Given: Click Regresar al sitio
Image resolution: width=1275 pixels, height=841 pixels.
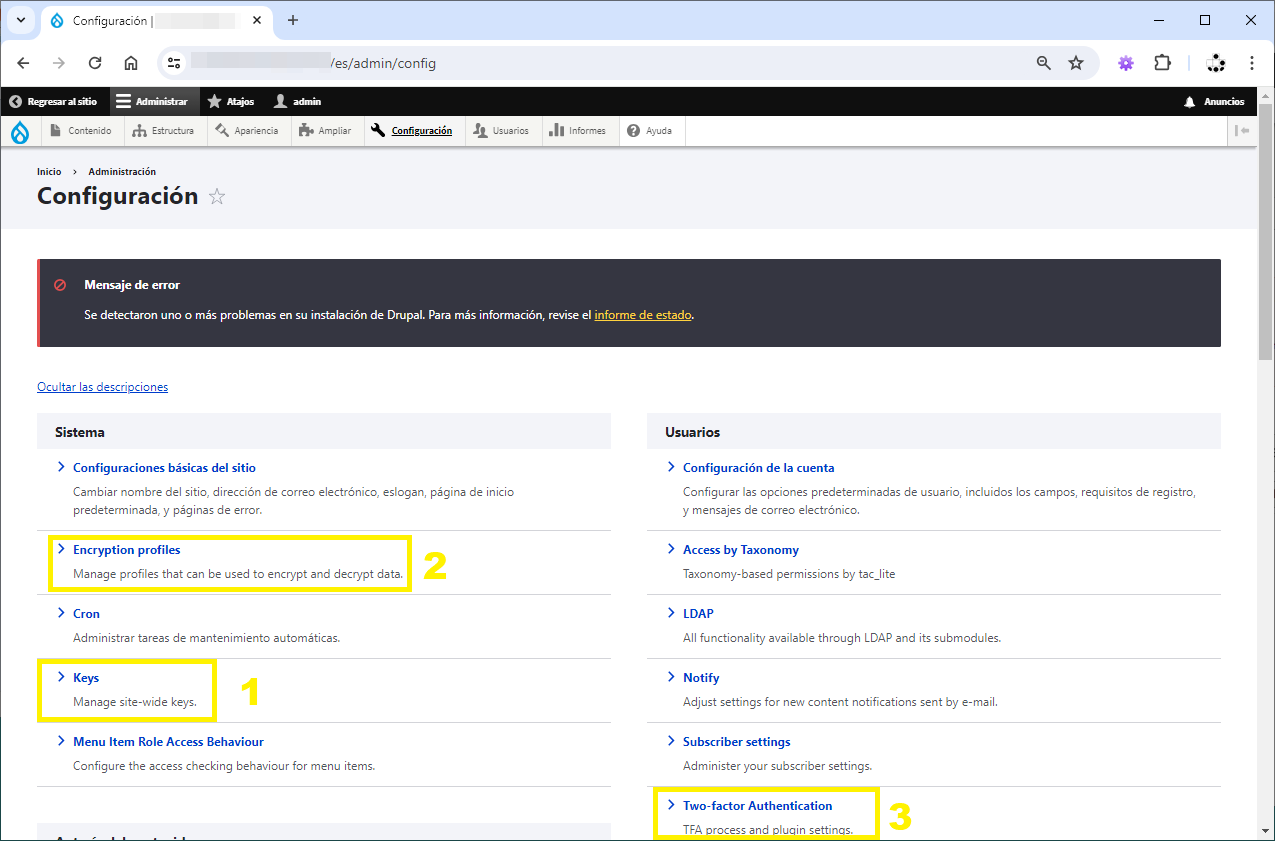Looking at the screenshot, I should (53, 102).
